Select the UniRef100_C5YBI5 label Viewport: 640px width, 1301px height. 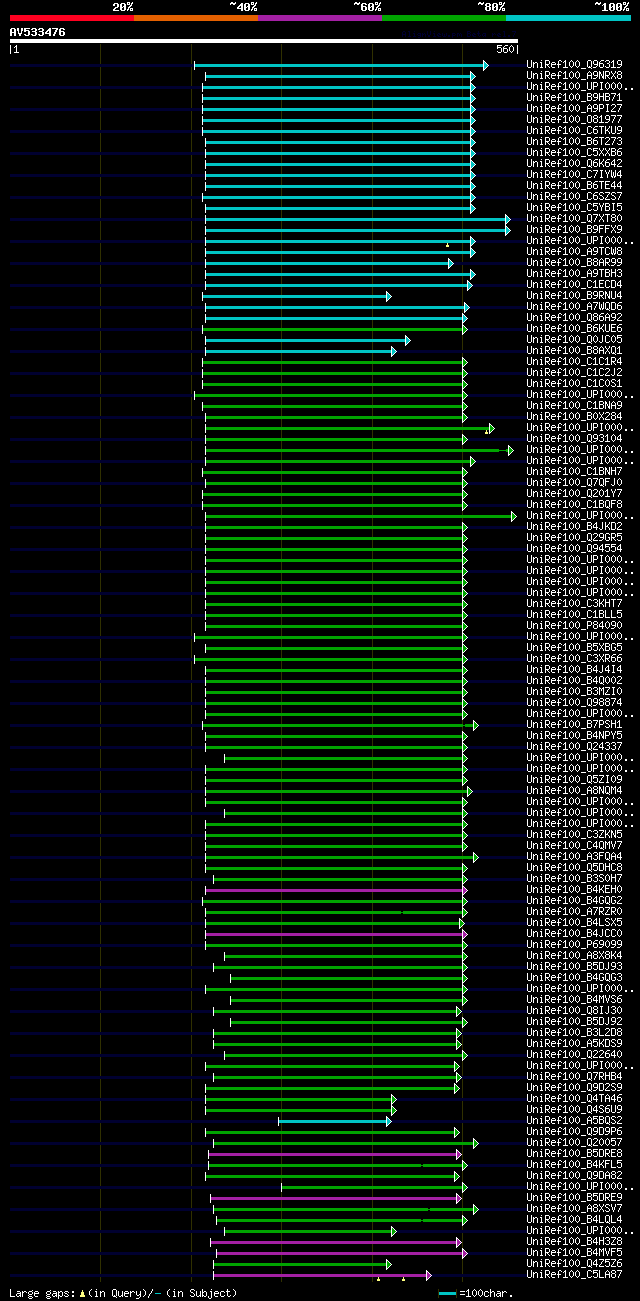click(x=574, y=208)
